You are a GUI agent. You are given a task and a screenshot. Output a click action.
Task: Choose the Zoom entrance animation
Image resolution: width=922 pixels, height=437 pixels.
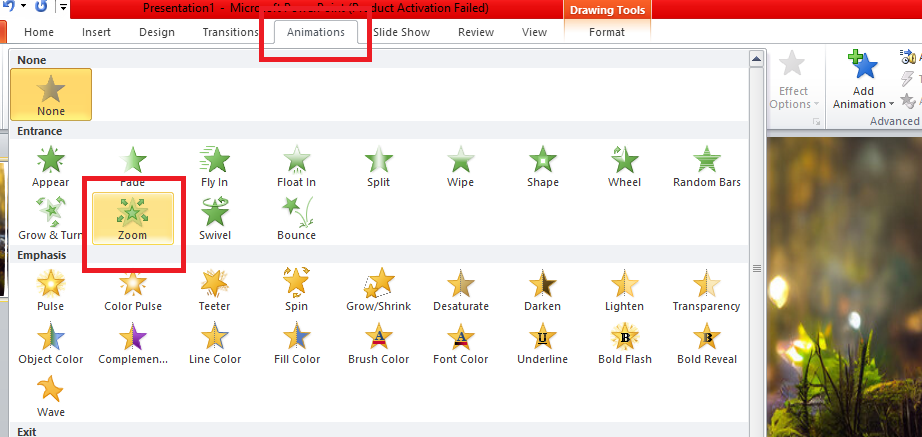click(x=132, y=218)
